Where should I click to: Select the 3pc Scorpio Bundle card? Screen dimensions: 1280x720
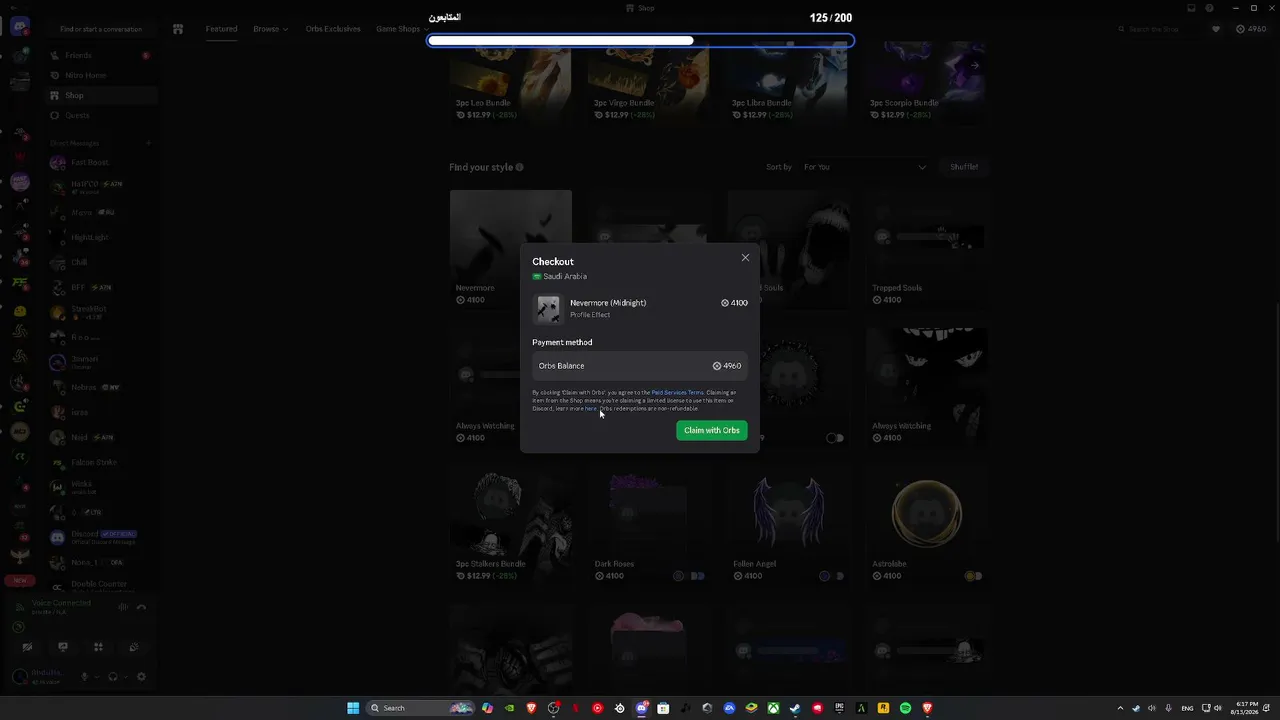pos(925,82)
